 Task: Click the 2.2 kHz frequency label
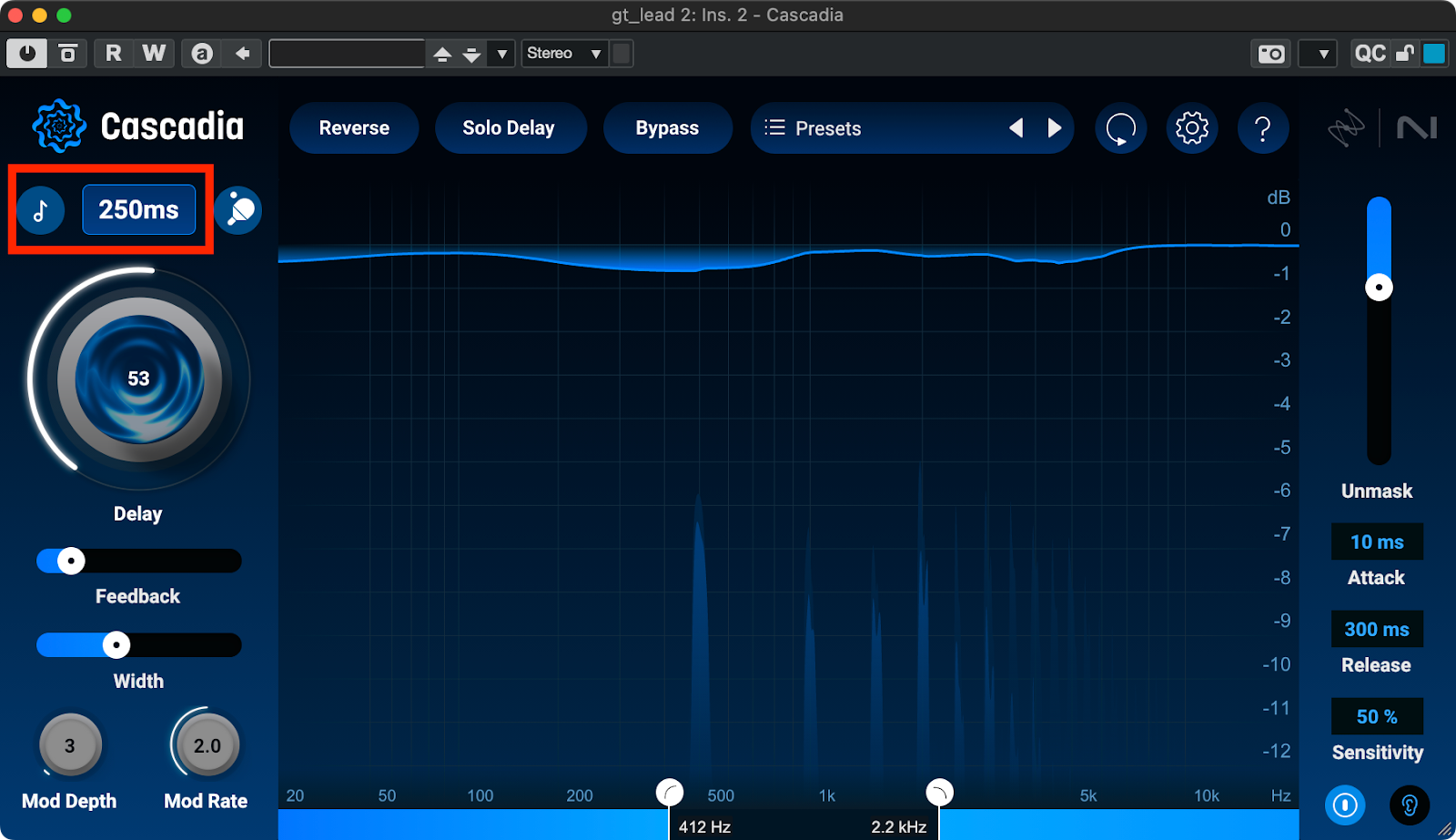tap(898, 827)
